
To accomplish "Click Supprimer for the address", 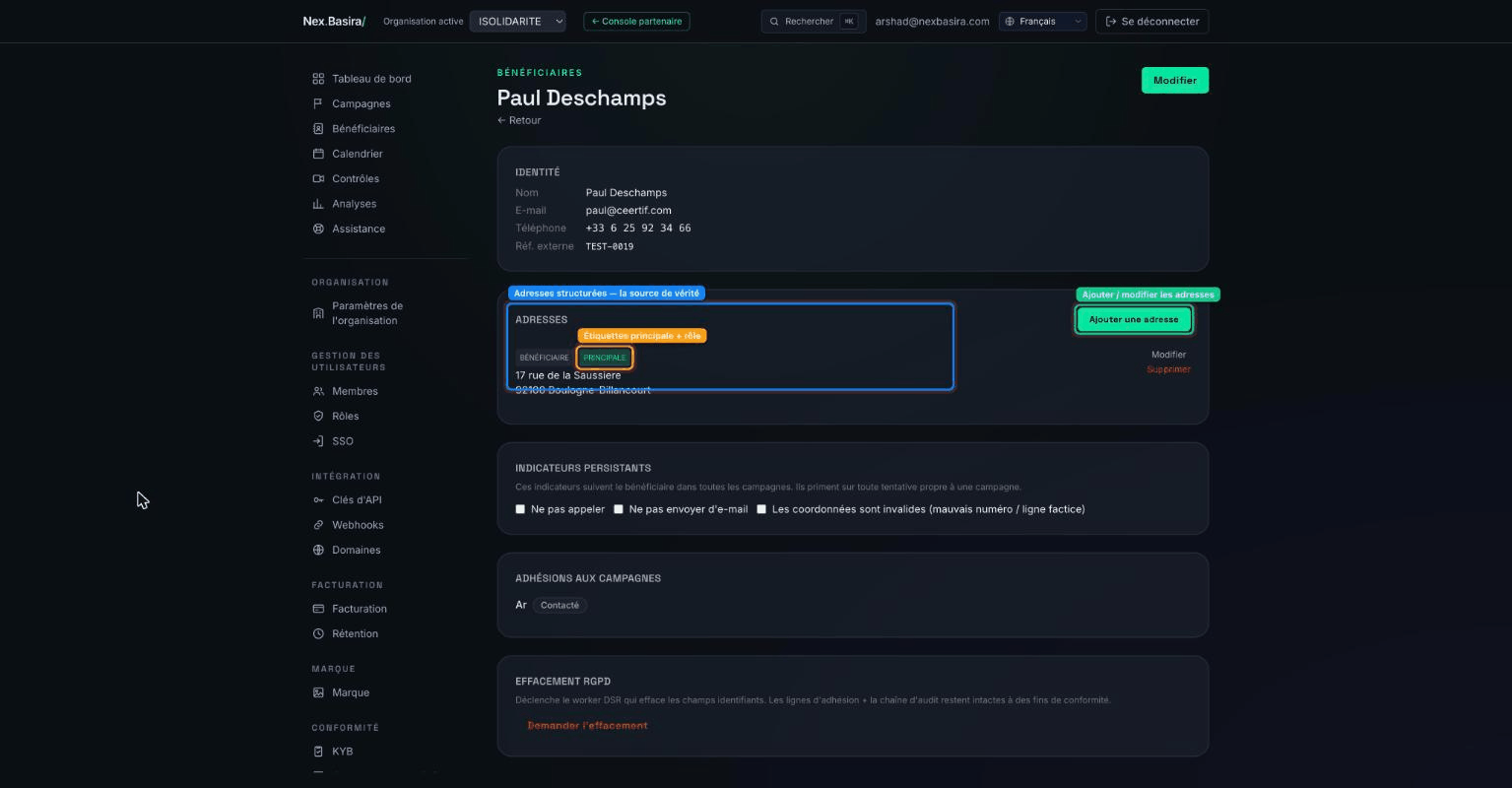I will tap(1168, 369).
